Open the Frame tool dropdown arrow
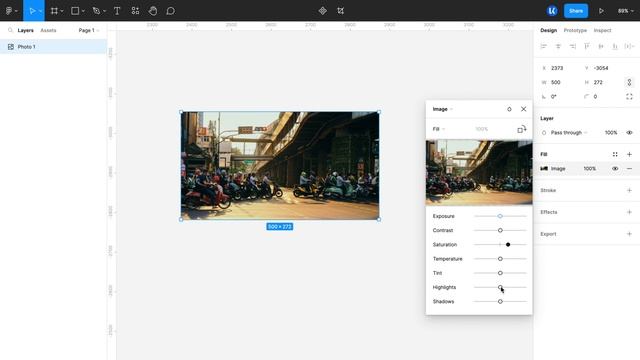This screenshot has width=640, height=360. (x=62, y=11)
